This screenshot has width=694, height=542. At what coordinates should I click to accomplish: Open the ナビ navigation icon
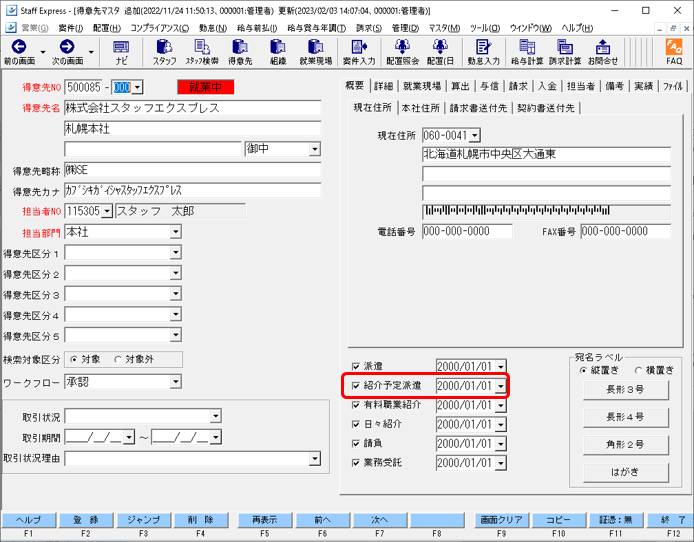121,52
